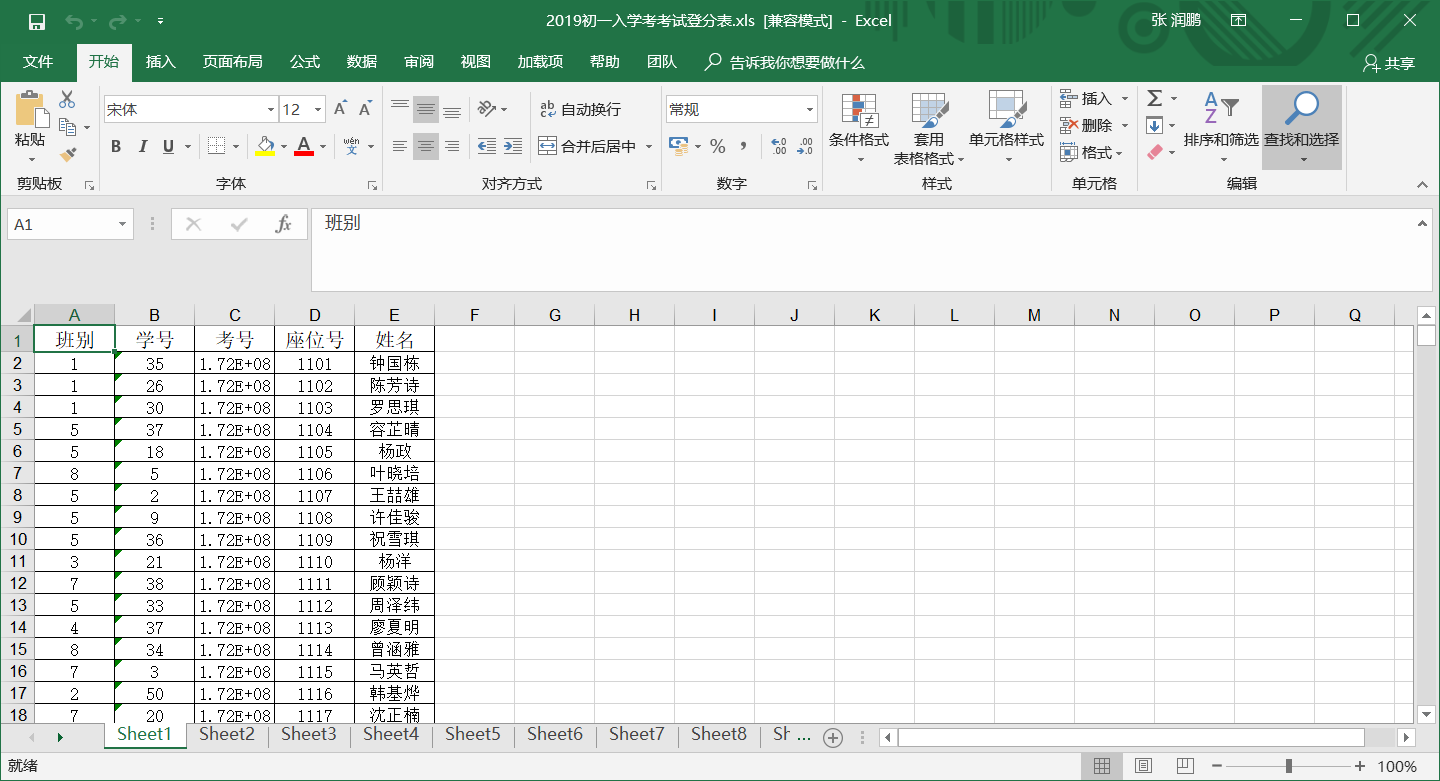Apply percent style format
The height and width of the screenshot is (781, 1440).
(717, 146)
